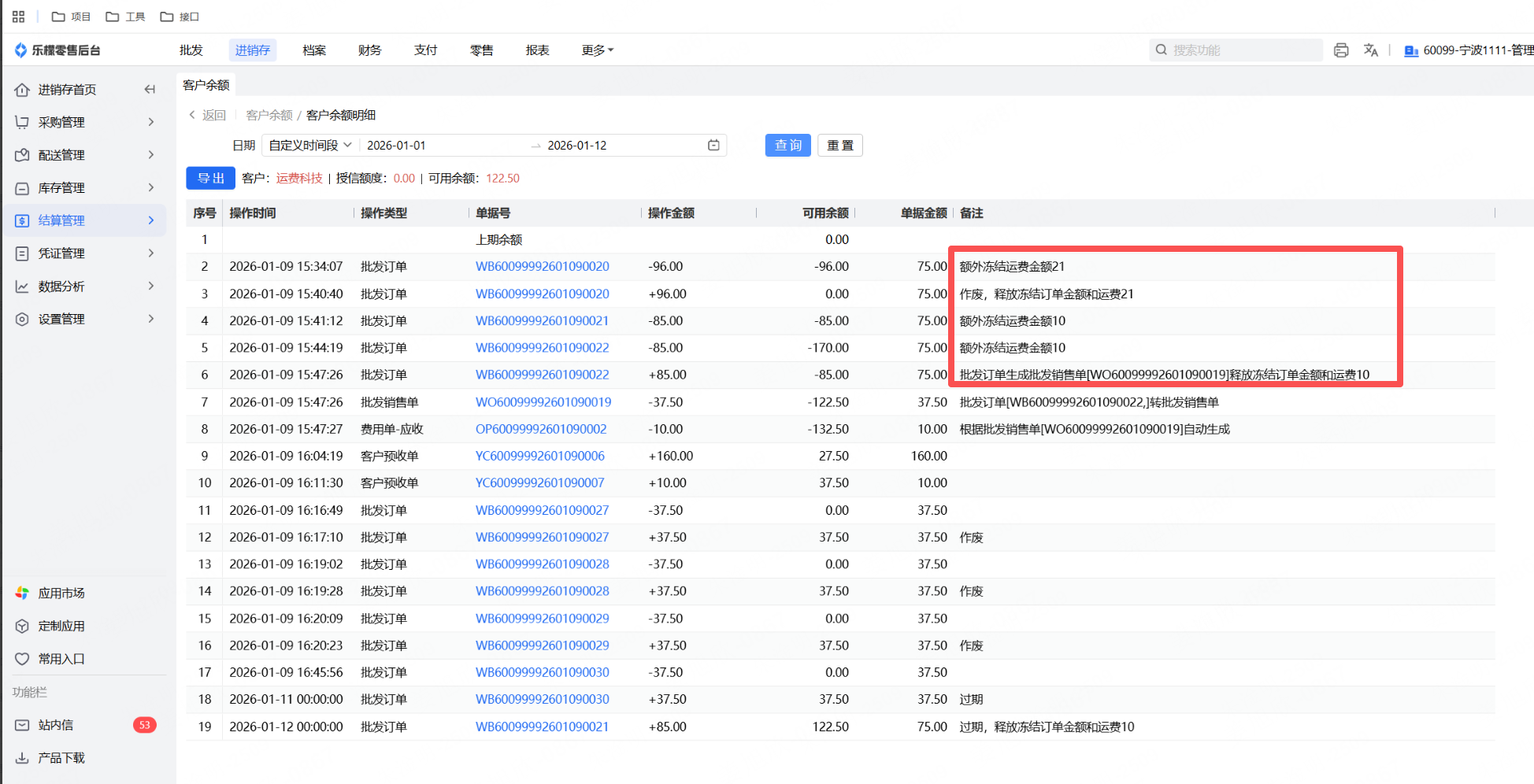Open 站内信 messages in sidebar

tap(56, 725)
